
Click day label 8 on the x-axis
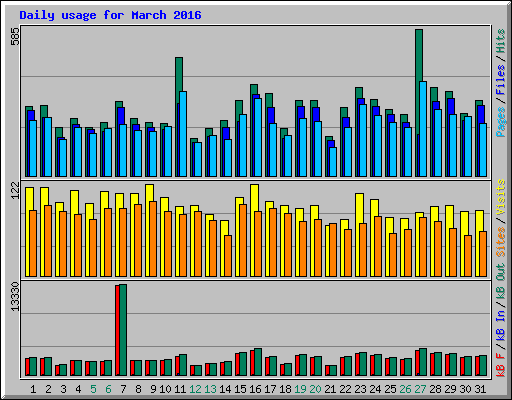[138, 389]
